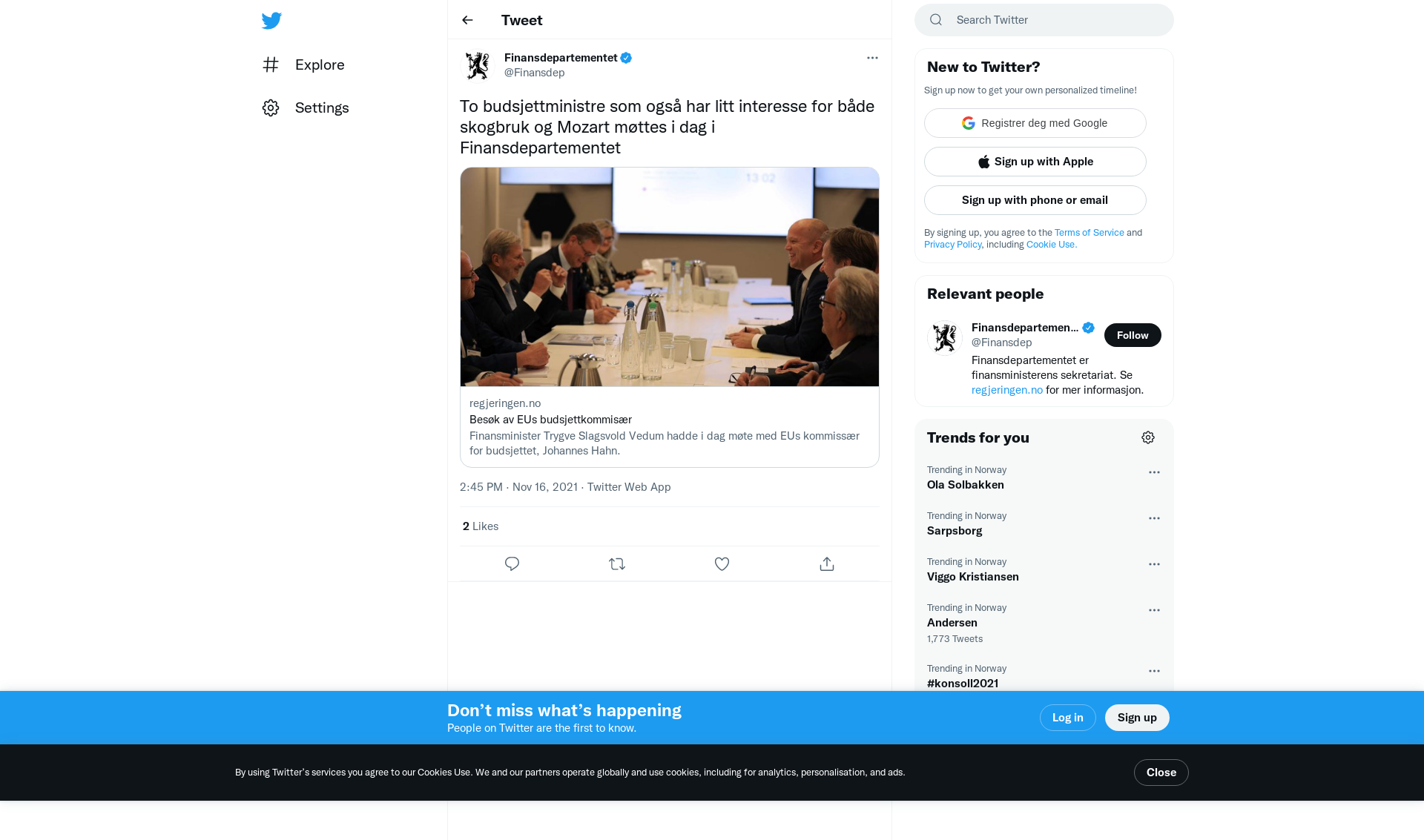Open the tweet's three-dot more menu
Image resolution: width=1424 pixels, height=840 pixels.
(872, 58)
